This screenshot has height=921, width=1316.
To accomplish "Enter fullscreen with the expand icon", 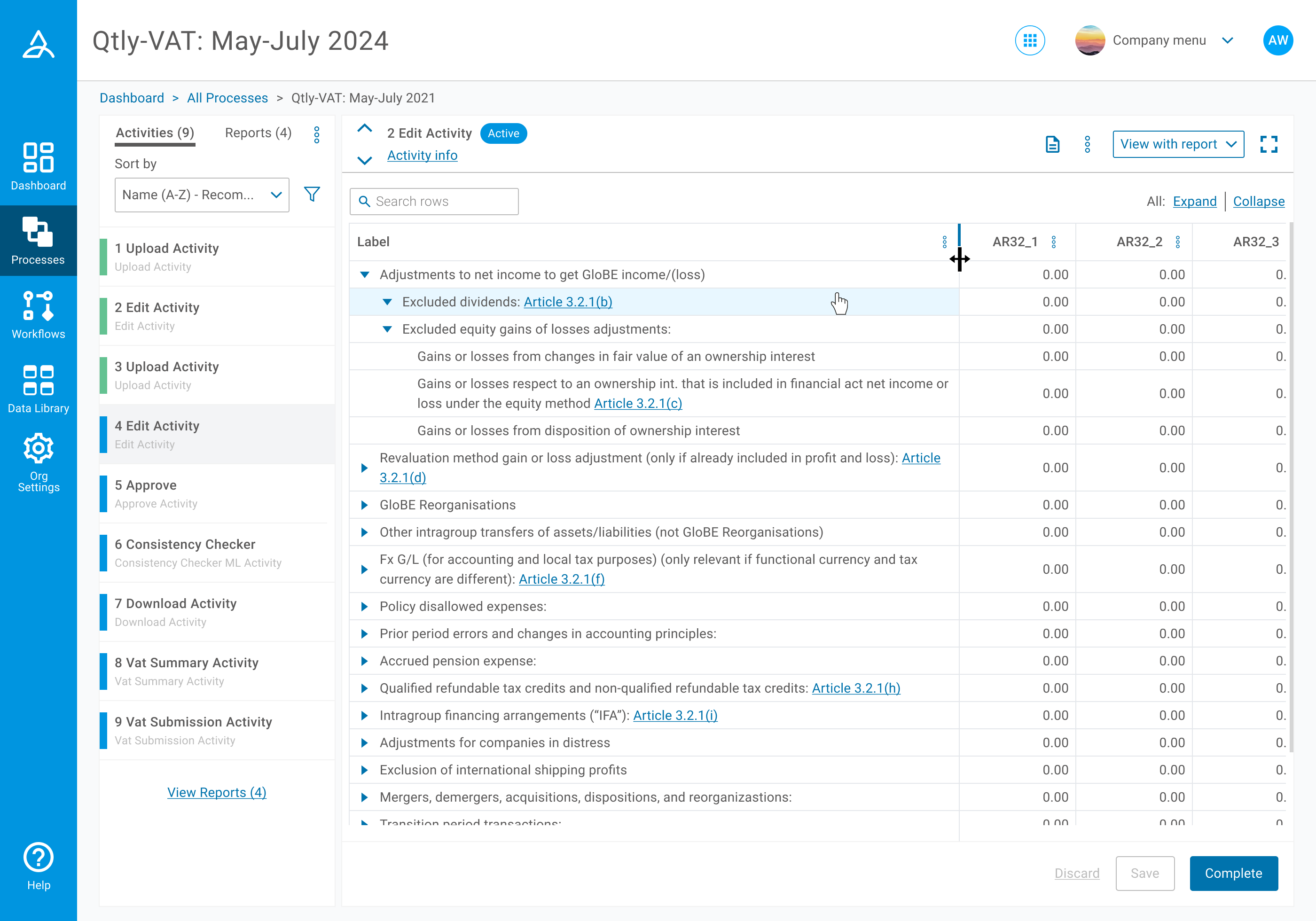I will tap(1269, 144).
